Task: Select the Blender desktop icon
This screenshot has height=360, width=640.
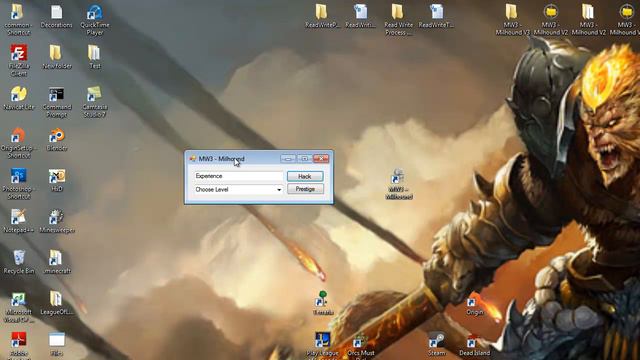Action: (x=57, y=140)
